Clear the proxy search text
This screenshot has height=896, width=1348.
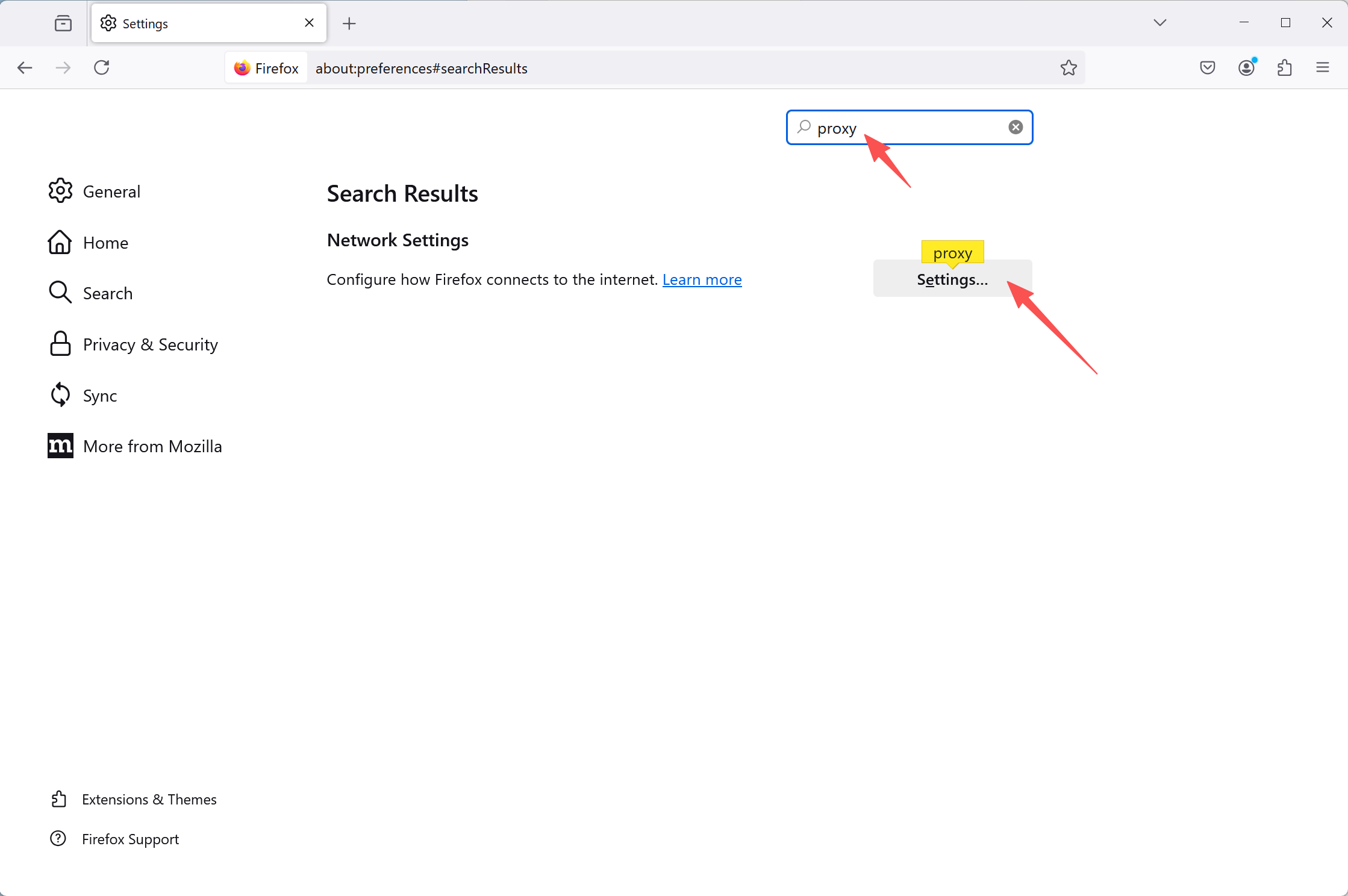pos(1016,127)
